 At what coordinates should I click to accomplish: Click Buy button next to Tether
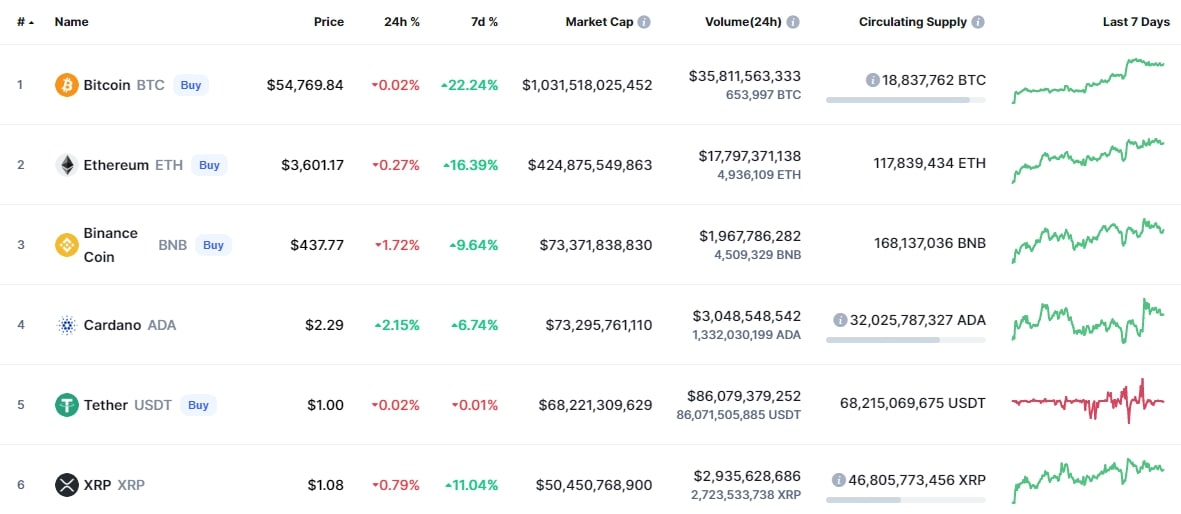coord(198,405)
